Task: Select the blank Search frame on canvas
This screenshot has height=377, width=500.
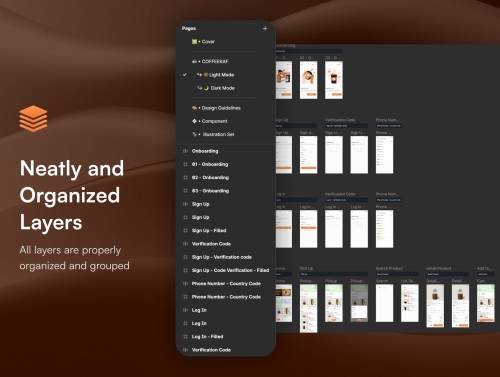Action: pos(384,303)
